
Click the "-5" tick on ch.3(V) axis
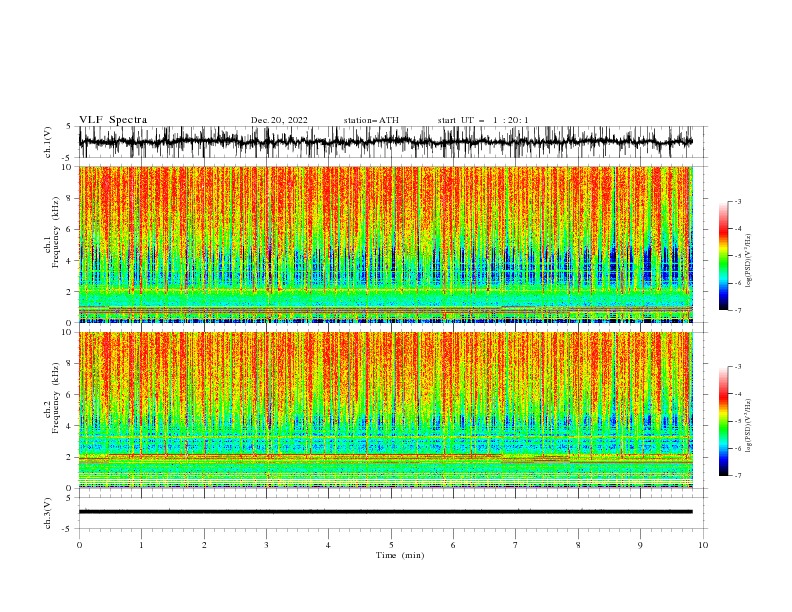tap(66, 529)
